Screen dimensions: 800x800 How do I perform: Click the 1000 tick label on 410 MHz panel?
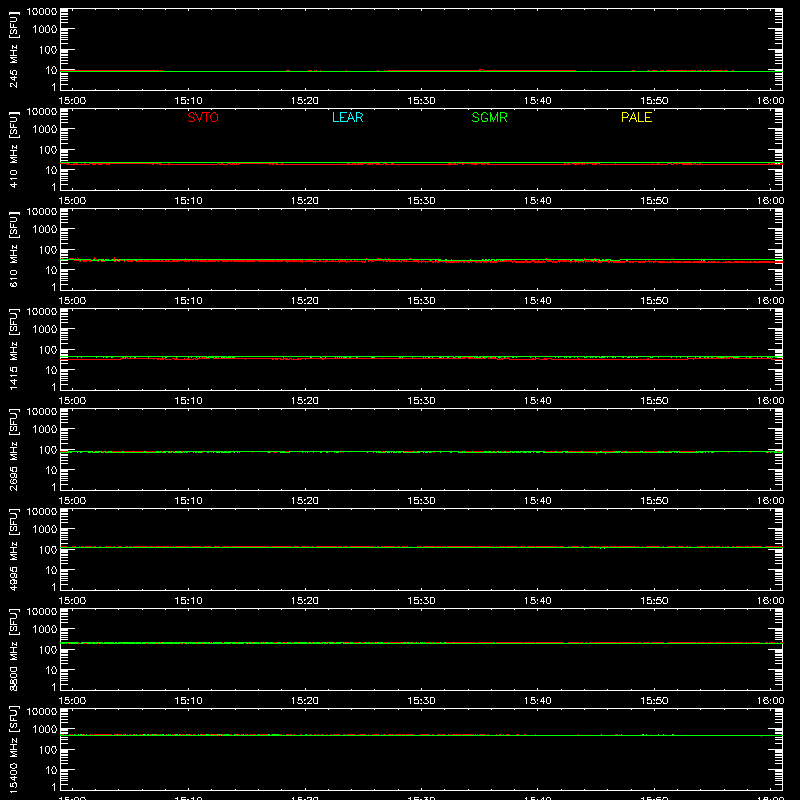(45, 130)
